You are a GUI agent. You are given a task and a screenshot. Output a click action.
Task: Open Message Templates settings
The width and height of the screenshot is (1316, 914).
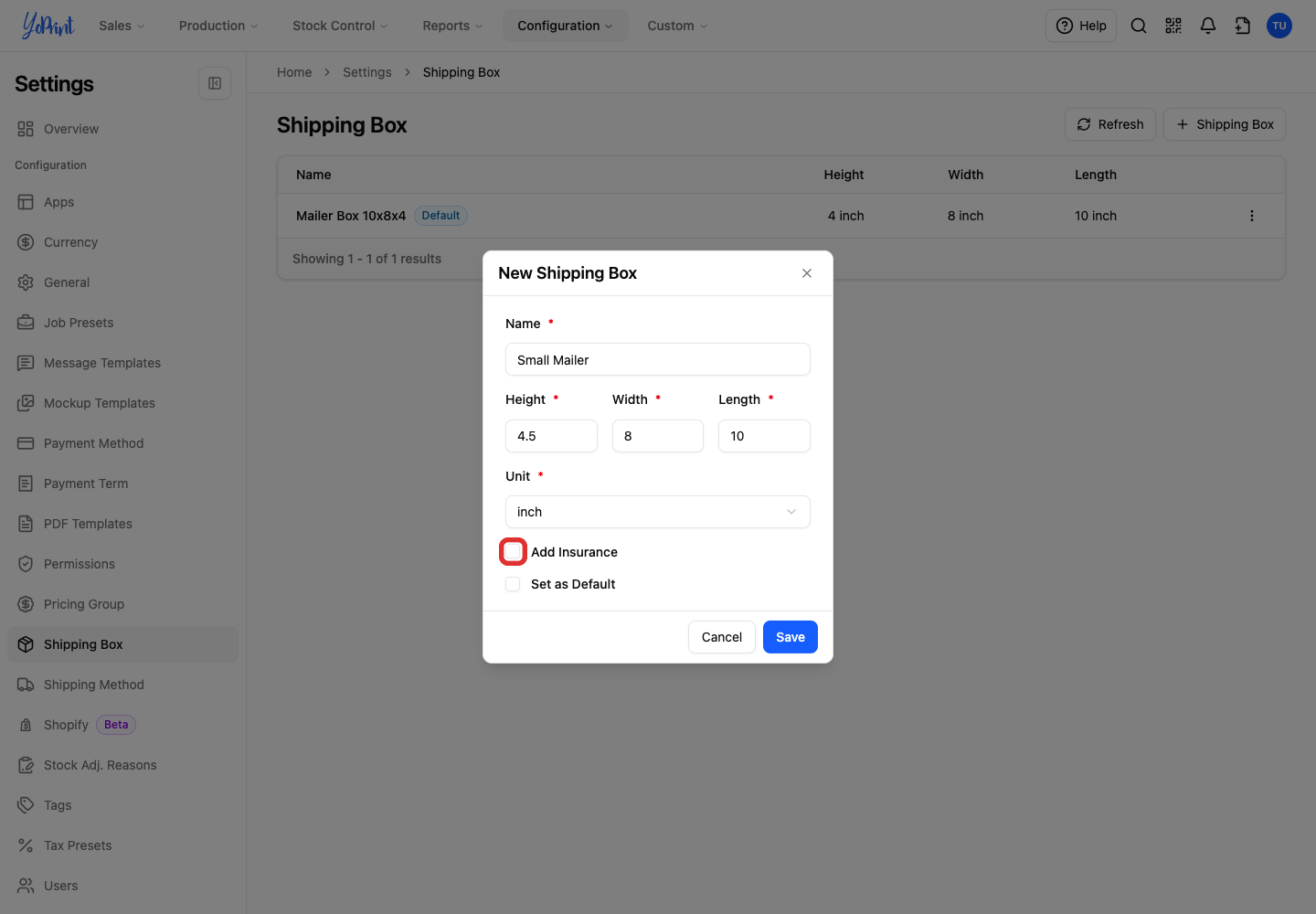click(x=122, y=363)
